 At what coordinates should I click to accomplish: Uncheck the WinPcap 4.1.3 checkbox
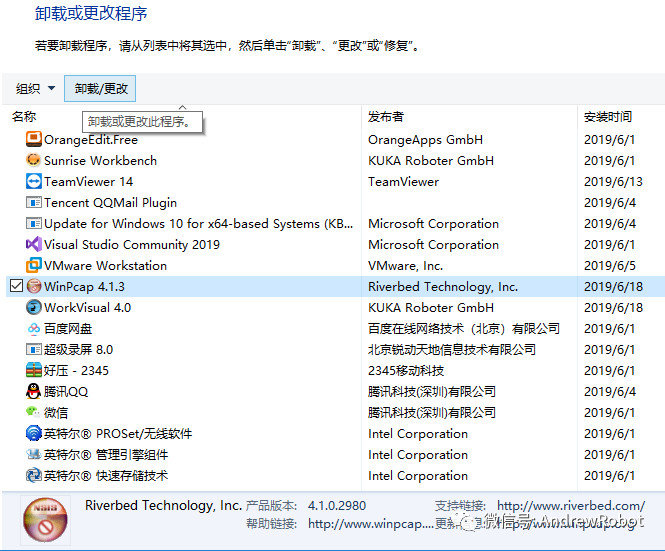click(x=16, y=286)
